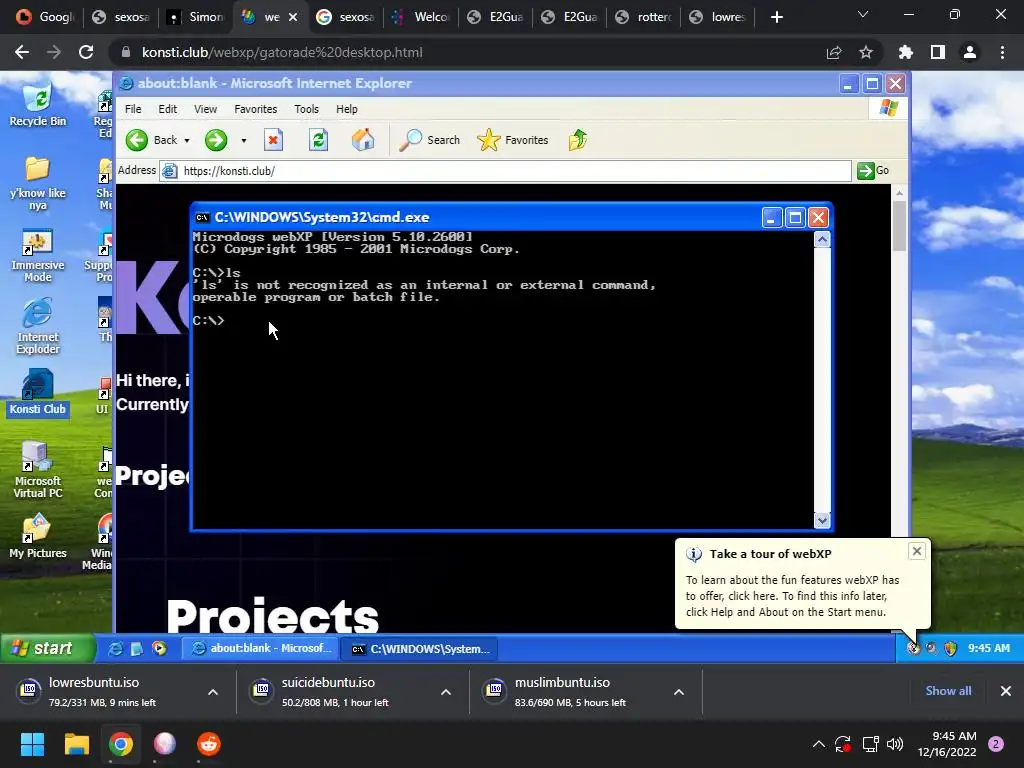Open Chrome Extensions puzzle icon
The width and height of the screenshot is (1024, 768).
(x=906, y=52)
